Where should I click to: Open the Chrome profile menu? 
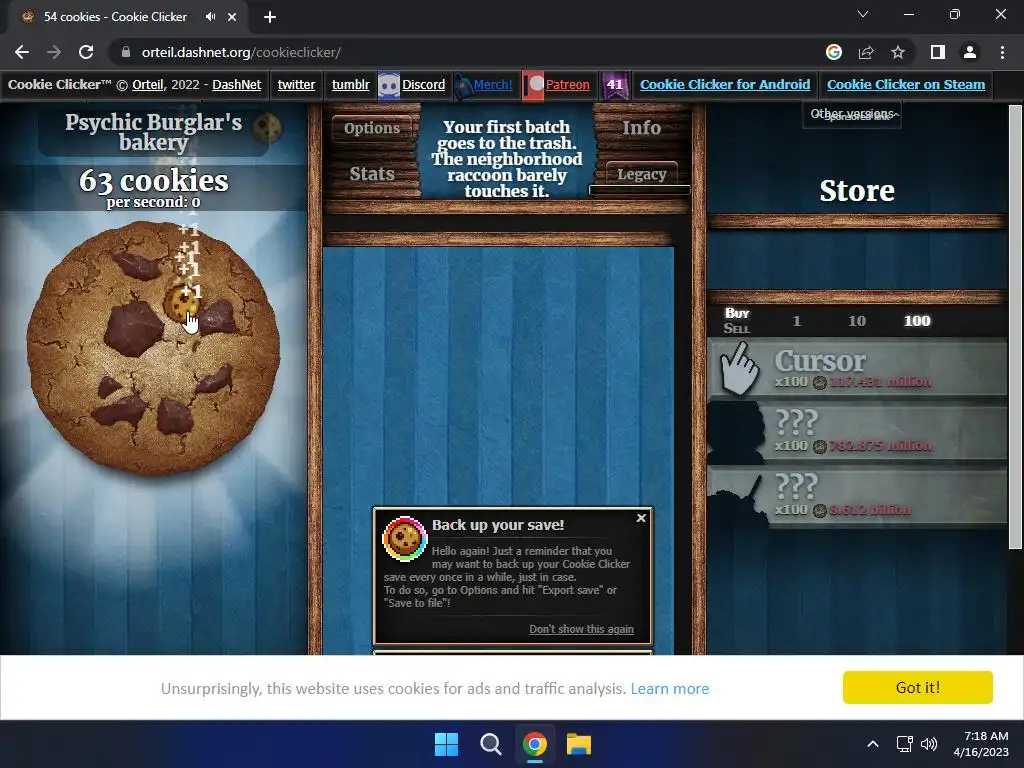[970, 52]
